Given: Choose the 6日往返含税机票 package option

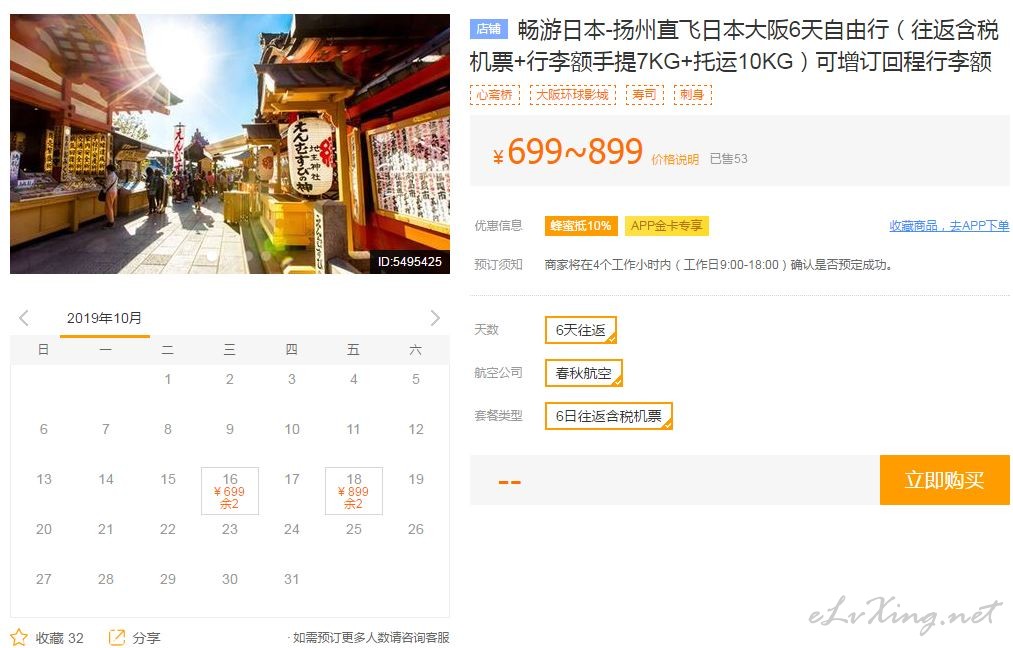Looking at the screenshot, I should [x=609, y=416].
